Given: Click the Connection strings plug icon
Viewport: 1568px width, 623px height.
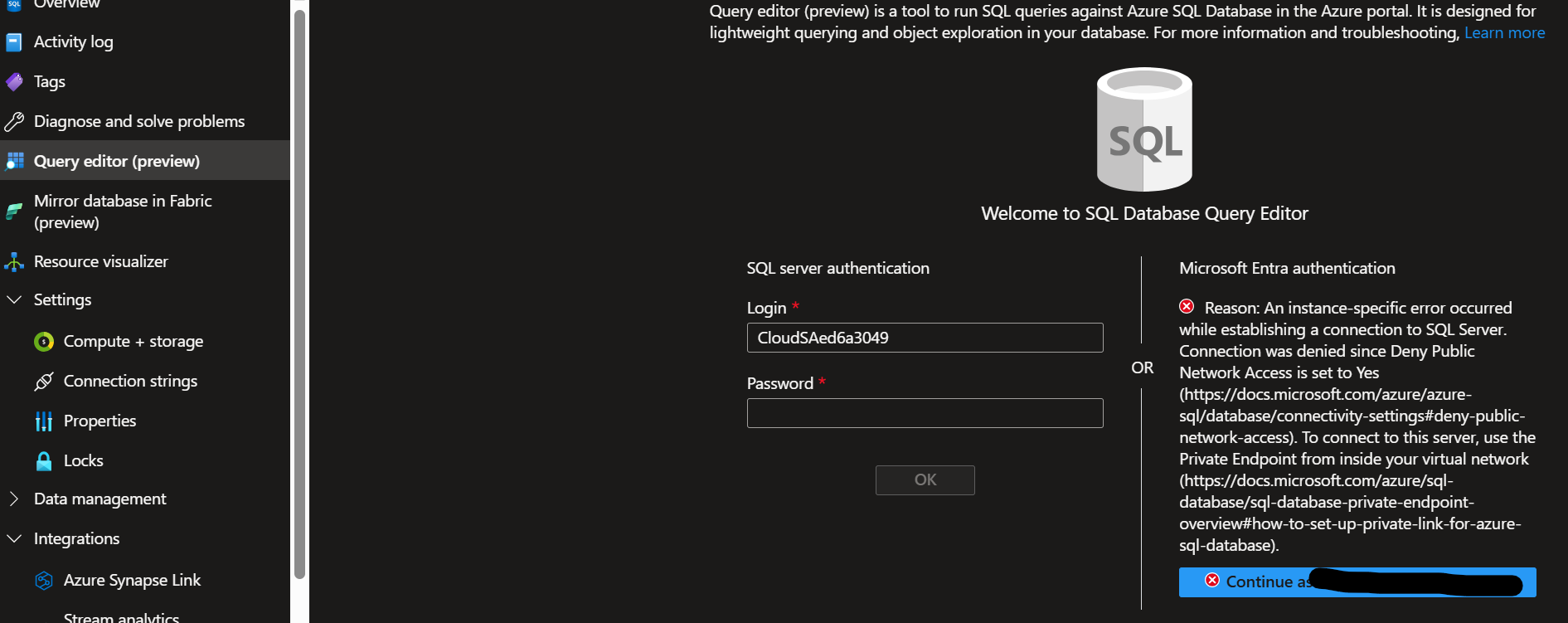Looking at the screenshot, I should [x=44, y=382].
